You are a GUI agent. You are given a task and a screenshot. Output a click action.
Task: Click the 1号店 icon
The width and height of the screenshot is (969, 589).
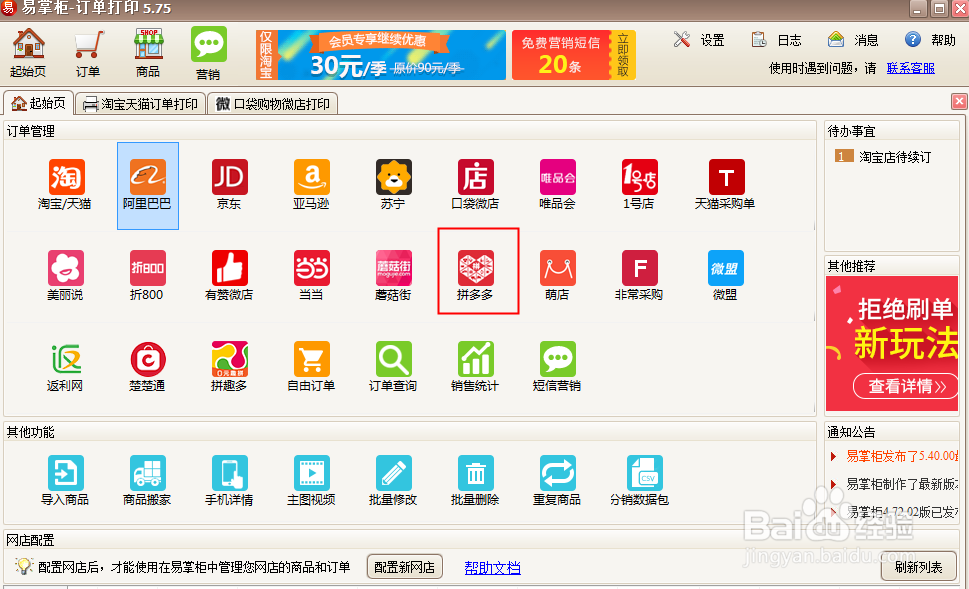click(639, 185)
